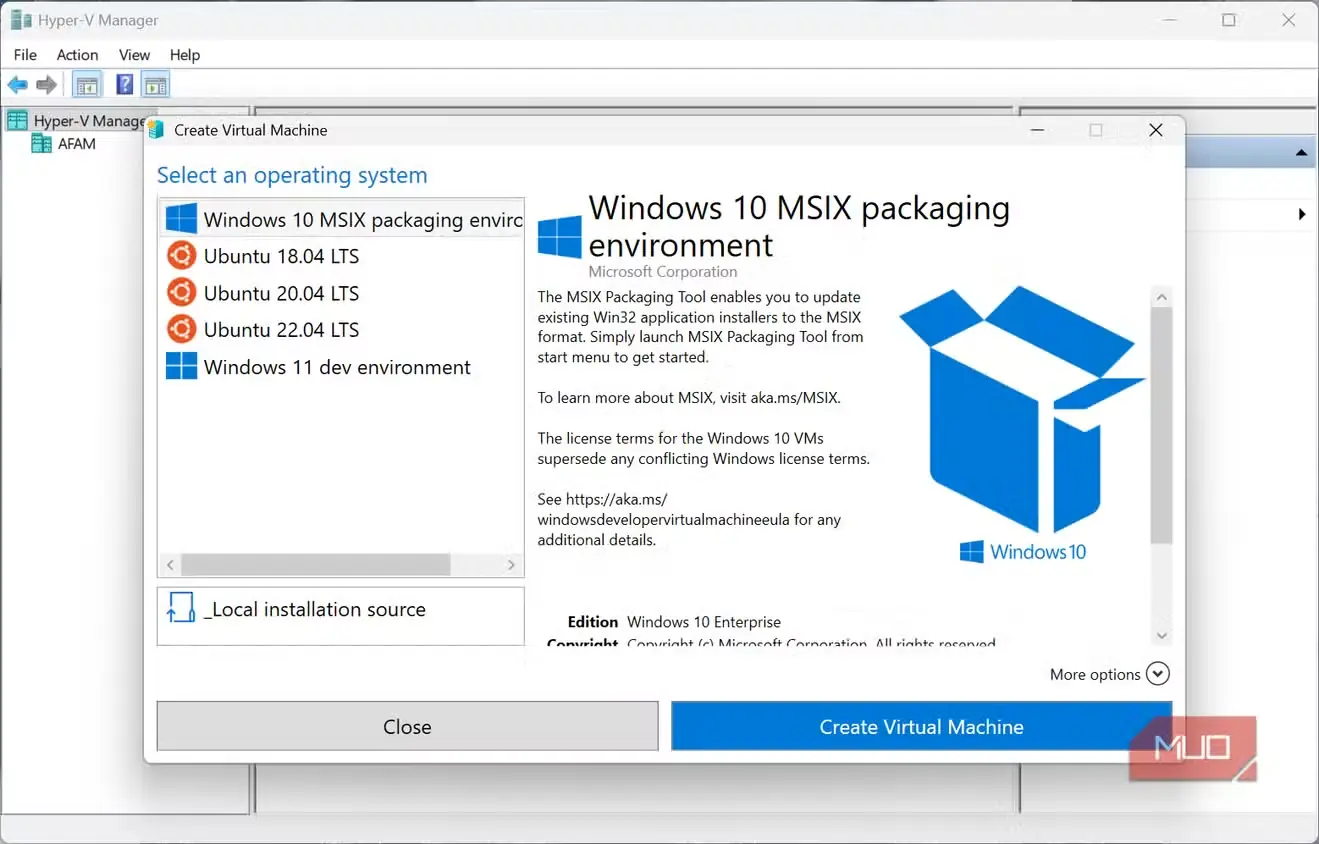Click the Hyper-V Manager title bar app icon
This screenshot has width=1319, height=844.
[21, 20]
